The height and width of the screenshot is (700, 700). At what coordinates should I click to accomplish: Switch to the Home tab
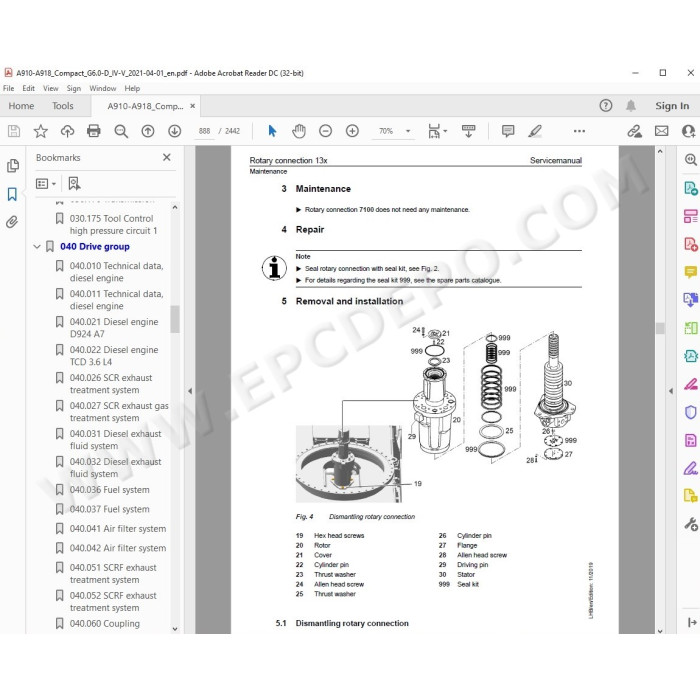click(21, 106)
